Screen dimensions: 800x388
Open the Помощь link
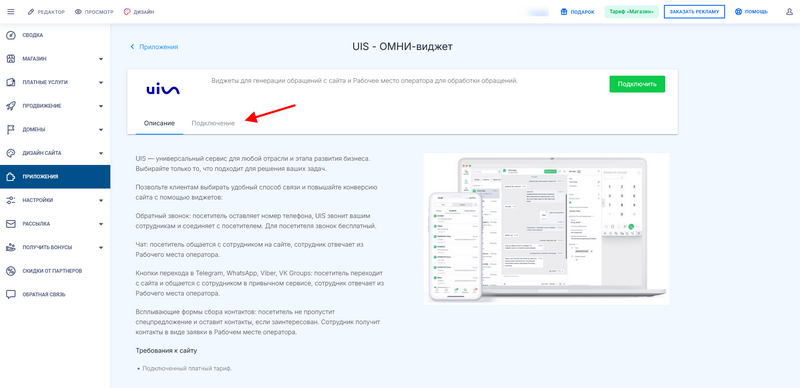pyautogui.click(x=751, y=12)
